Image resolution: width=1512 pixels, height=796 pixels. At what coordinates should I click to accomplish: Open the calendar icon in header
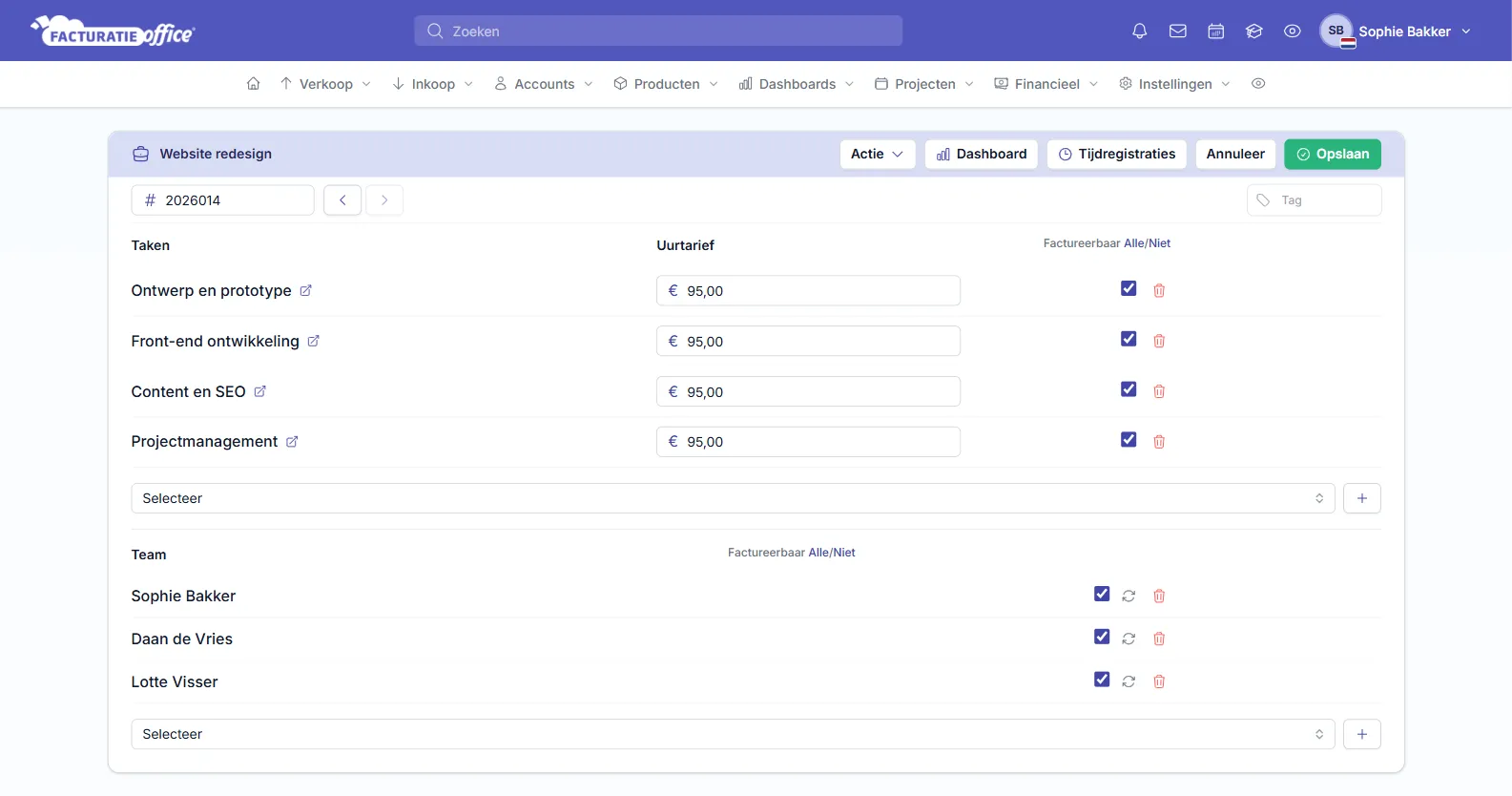[1215, 31]
